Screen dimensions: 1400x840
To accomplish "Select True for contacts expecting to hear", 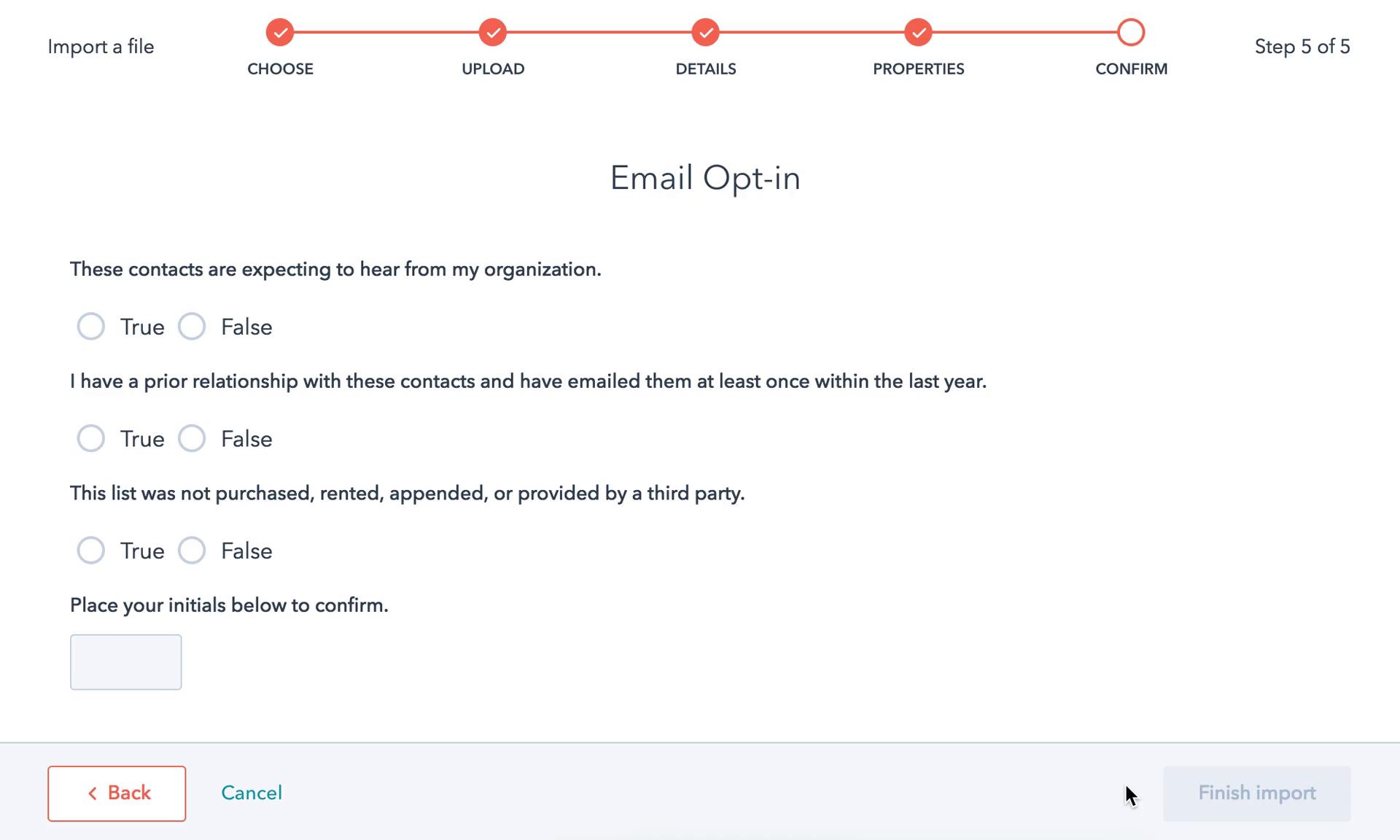I will pos(91,327).
